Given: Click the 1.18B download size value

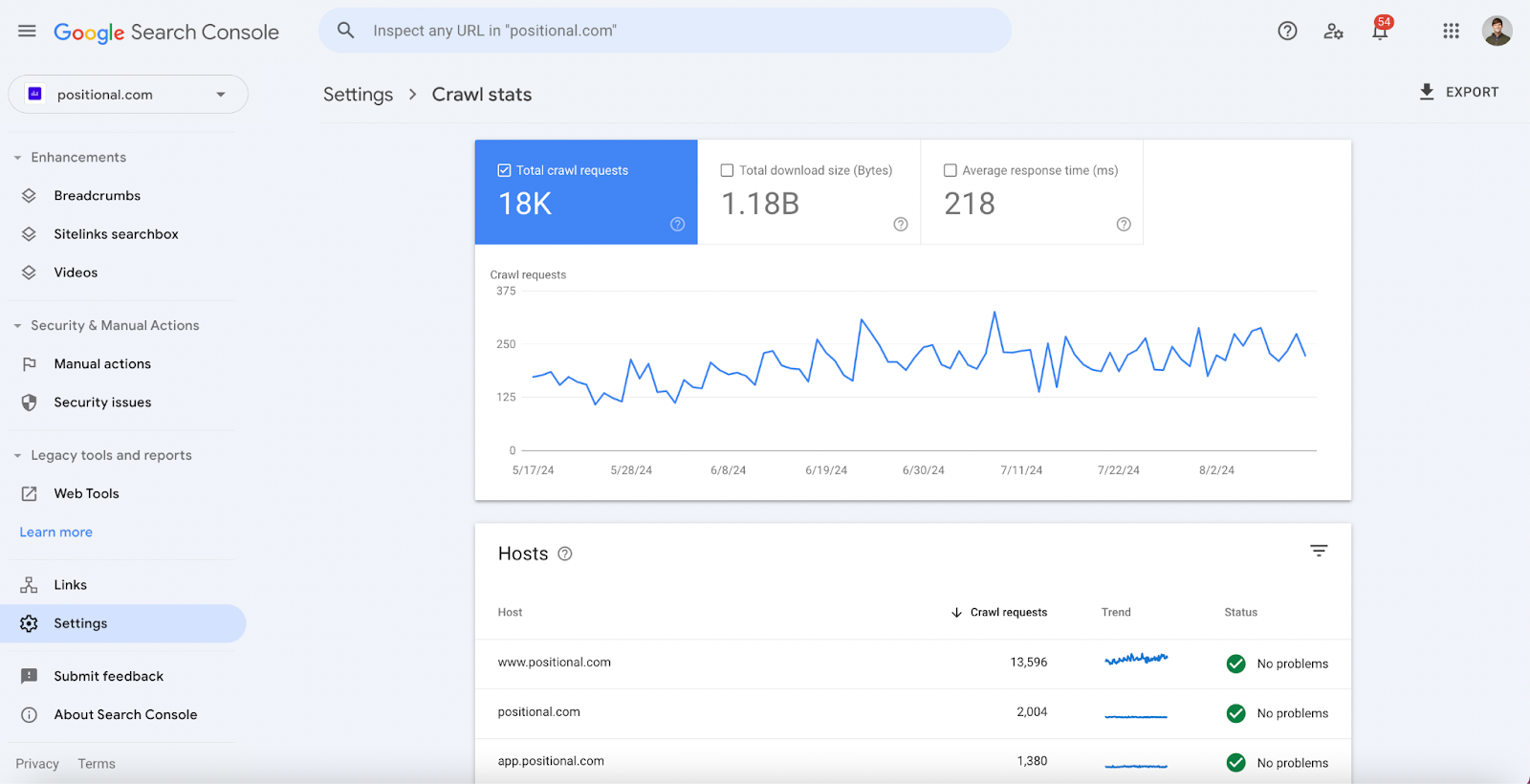Looking at the screenshot, I should coord(760,204).
